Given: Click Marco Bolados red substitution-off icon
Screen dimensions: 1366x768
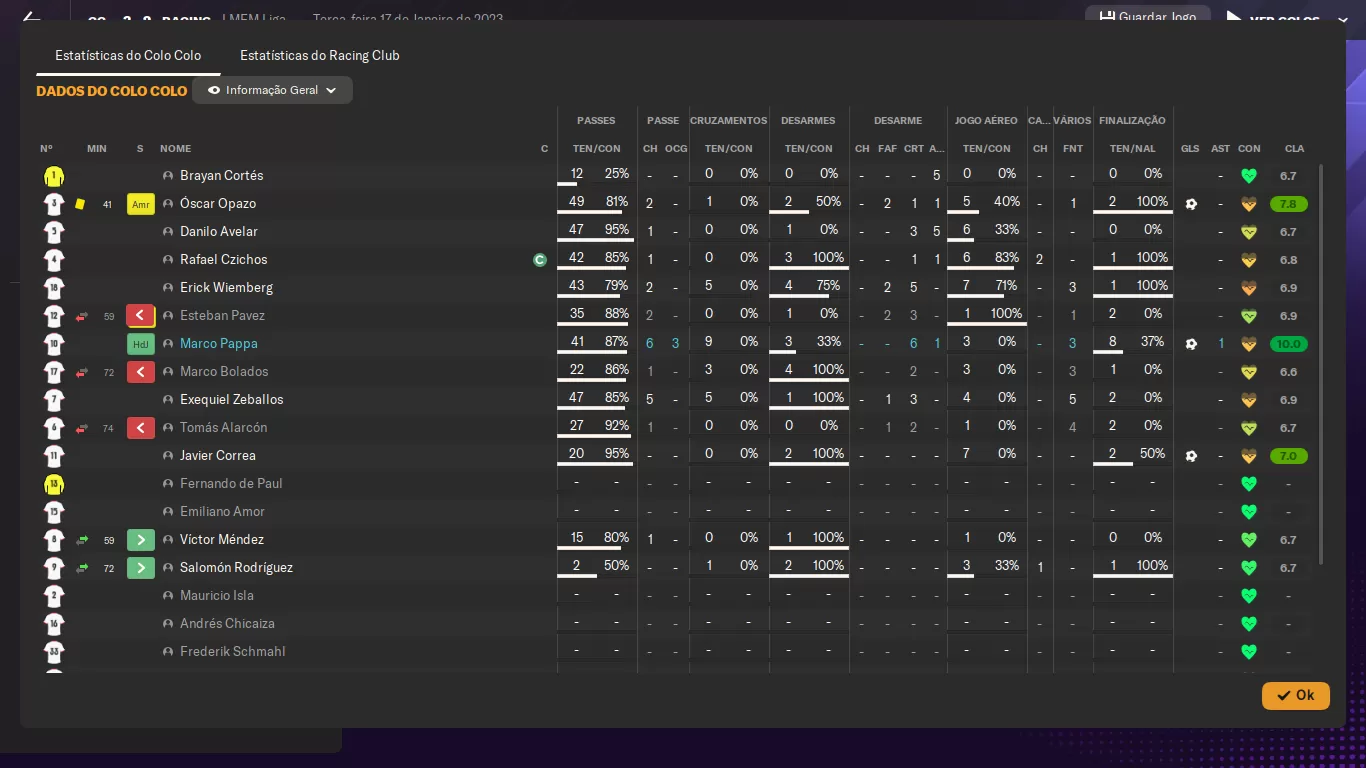Looking at the screenshot, I should click(x=141, y=372).
